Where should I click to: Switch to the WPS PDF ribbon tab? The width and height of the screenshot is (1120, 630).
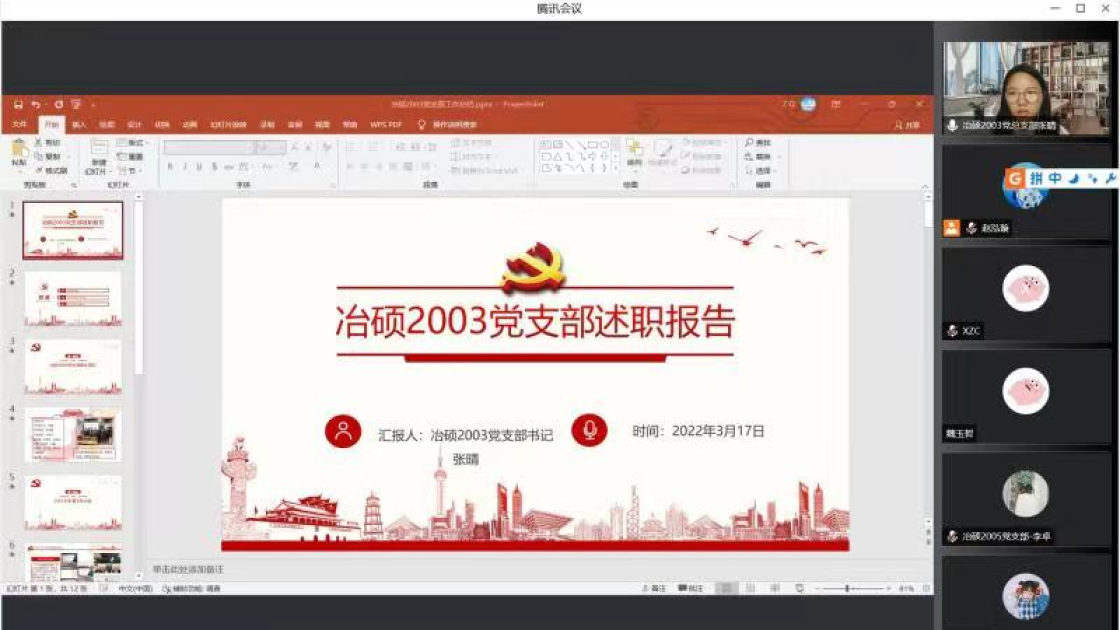point(385,125)
